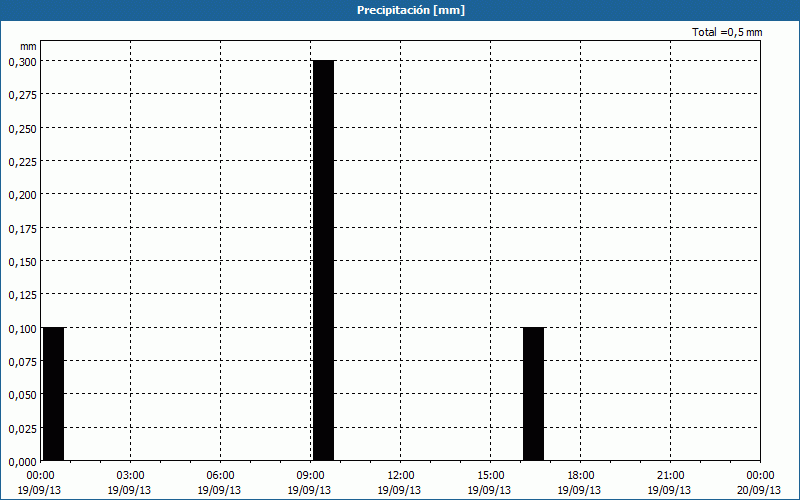Click the Precipitación [mm] title bar

point(400,10)
